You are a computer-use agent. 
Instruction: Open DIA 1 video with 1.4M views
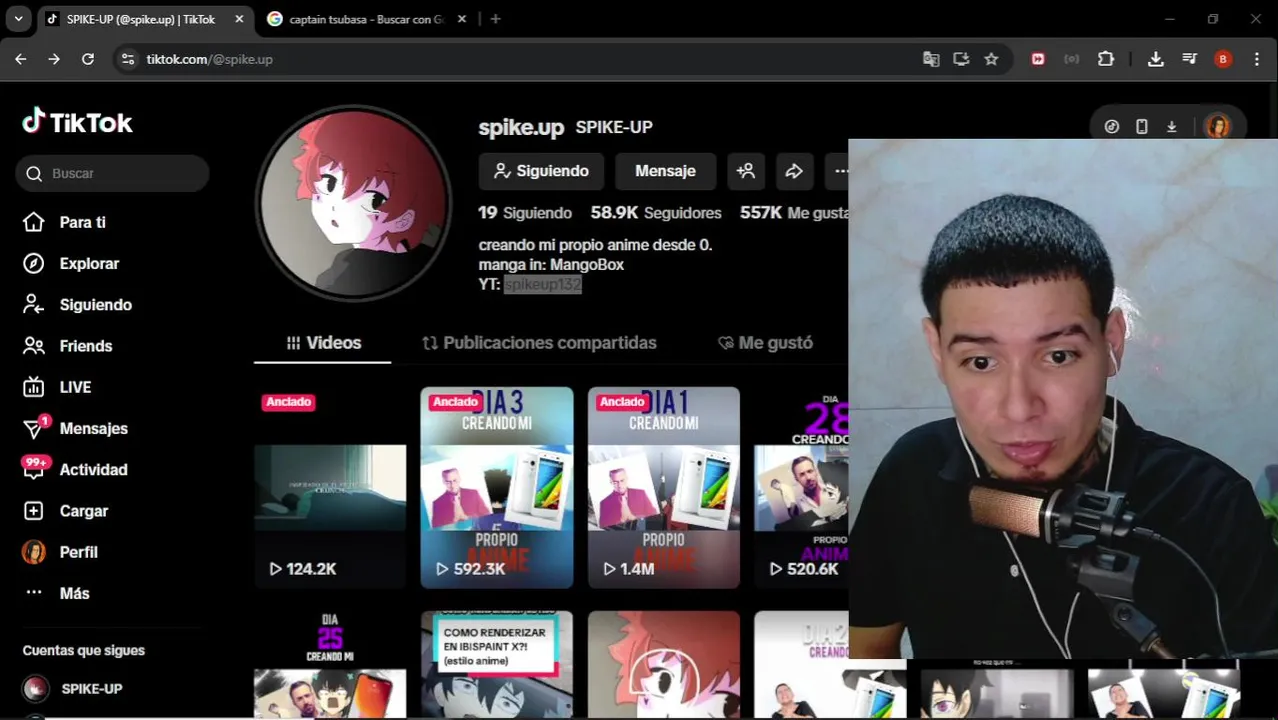pos(664,488)
